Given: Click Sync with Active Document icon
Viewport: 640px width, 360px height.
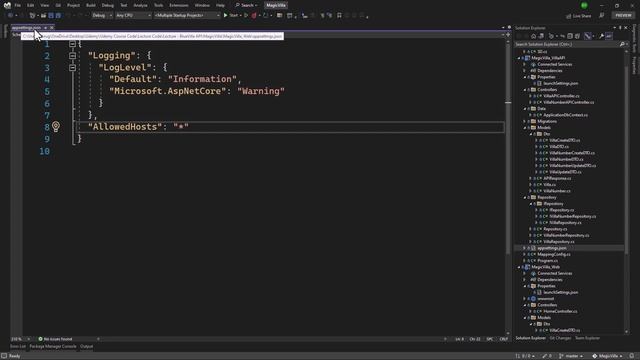Looking at the screenshot, I should point(562,36).
